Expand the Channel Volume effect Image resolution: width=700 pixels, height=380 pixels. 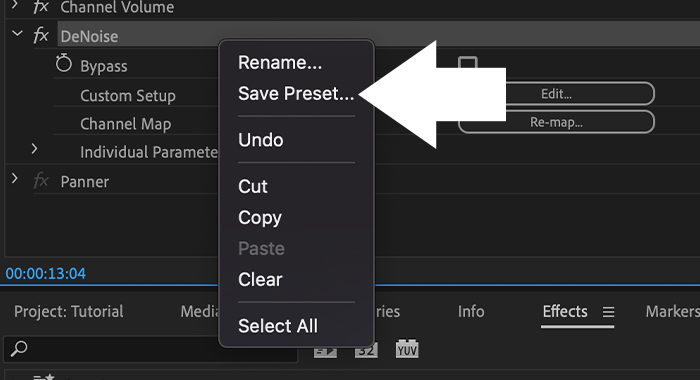click(x=15, y=5)
